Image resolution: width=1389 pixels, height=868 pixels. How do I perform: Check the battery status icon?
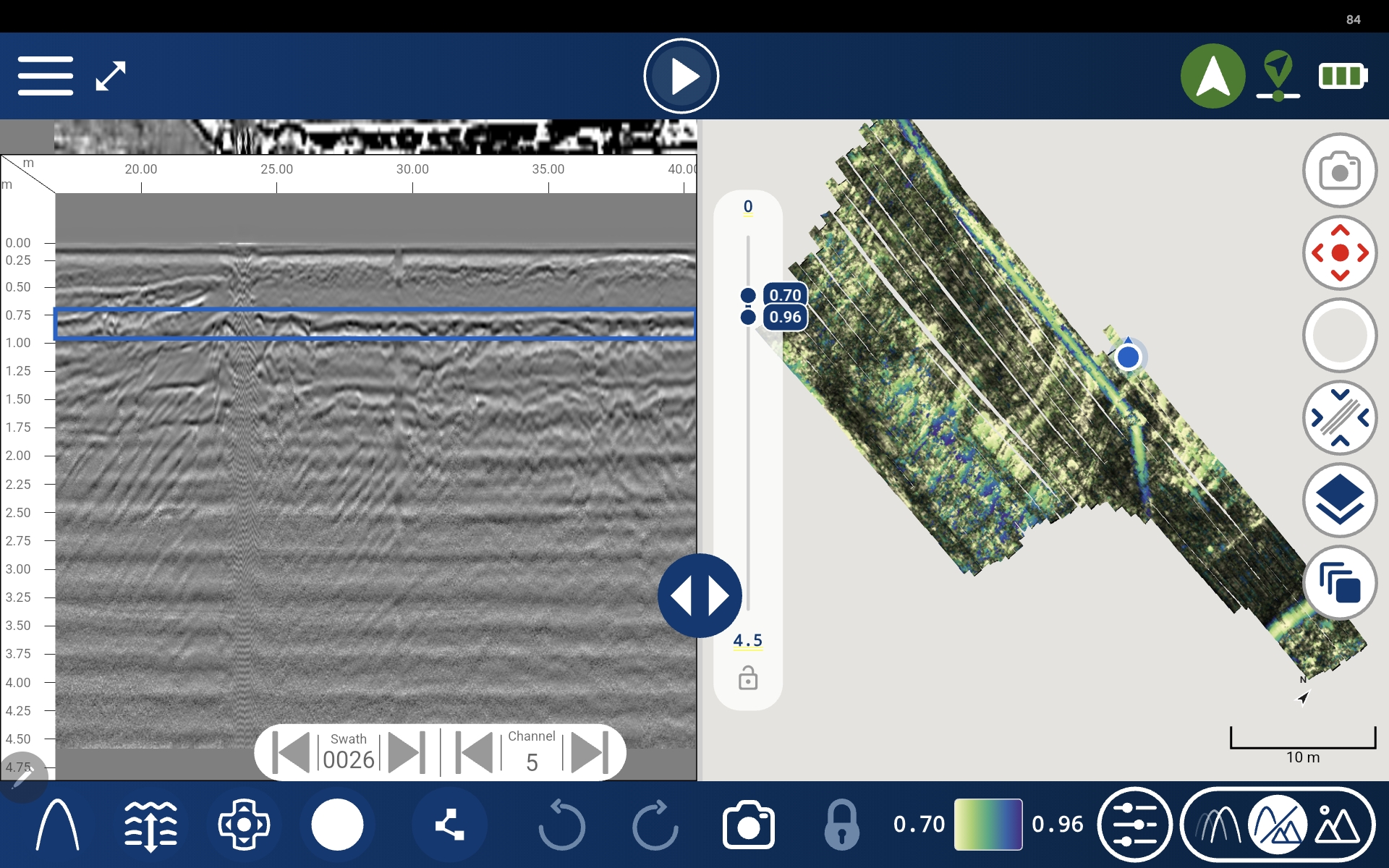pos(1343,76)
